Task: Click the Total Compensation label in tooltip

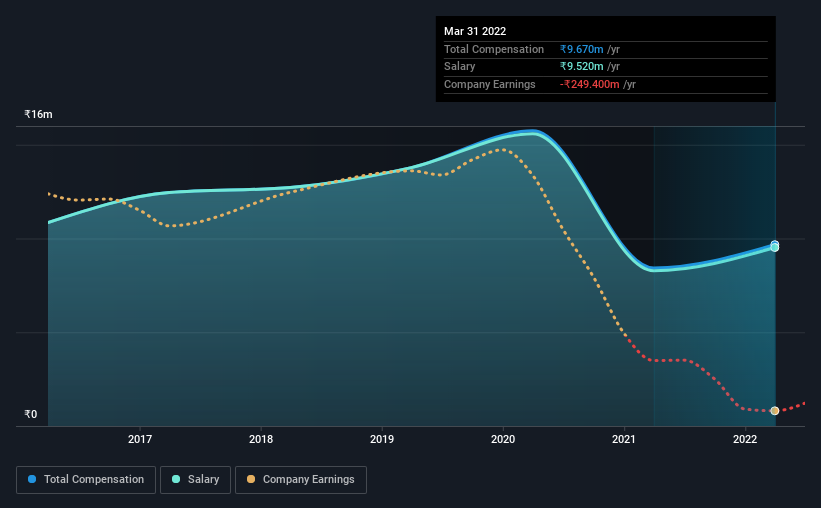Action: [494, 49]
